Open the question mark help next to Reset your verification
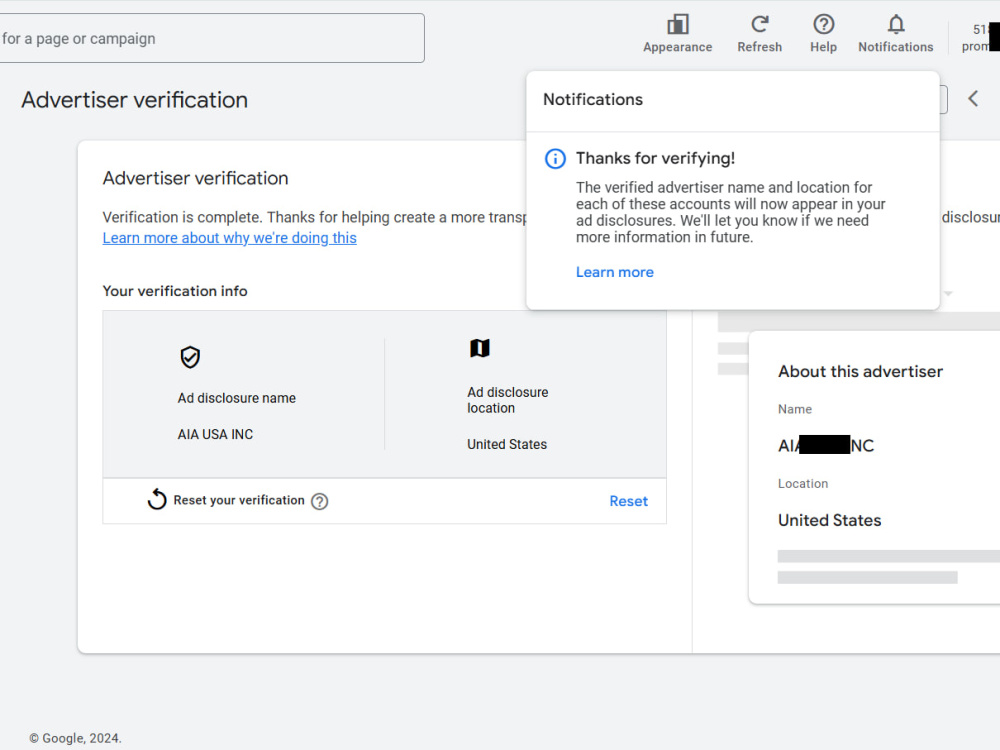The image size is (1000, 750). tap(320, 501)
